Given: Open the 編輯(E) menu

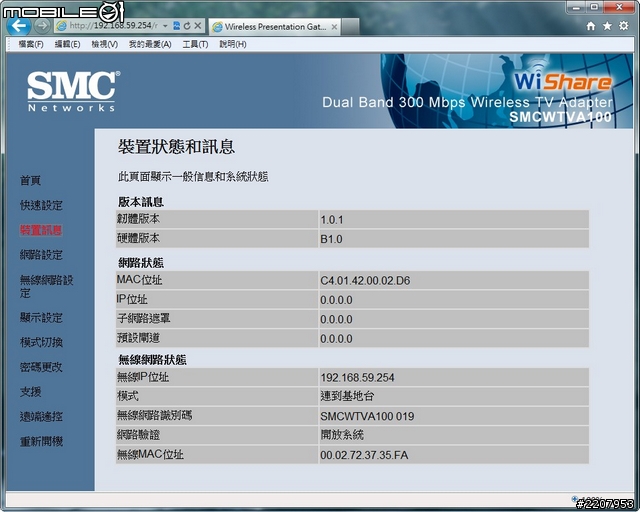Looking at the screenshot, I should (67, 44).
